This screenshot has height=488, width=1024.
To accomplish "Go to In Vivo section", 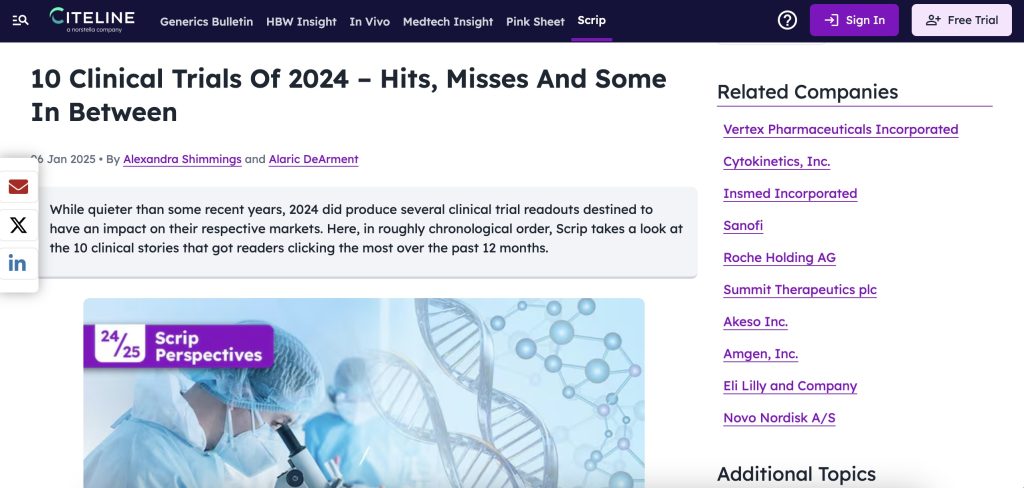I will [x=369, y=21].
